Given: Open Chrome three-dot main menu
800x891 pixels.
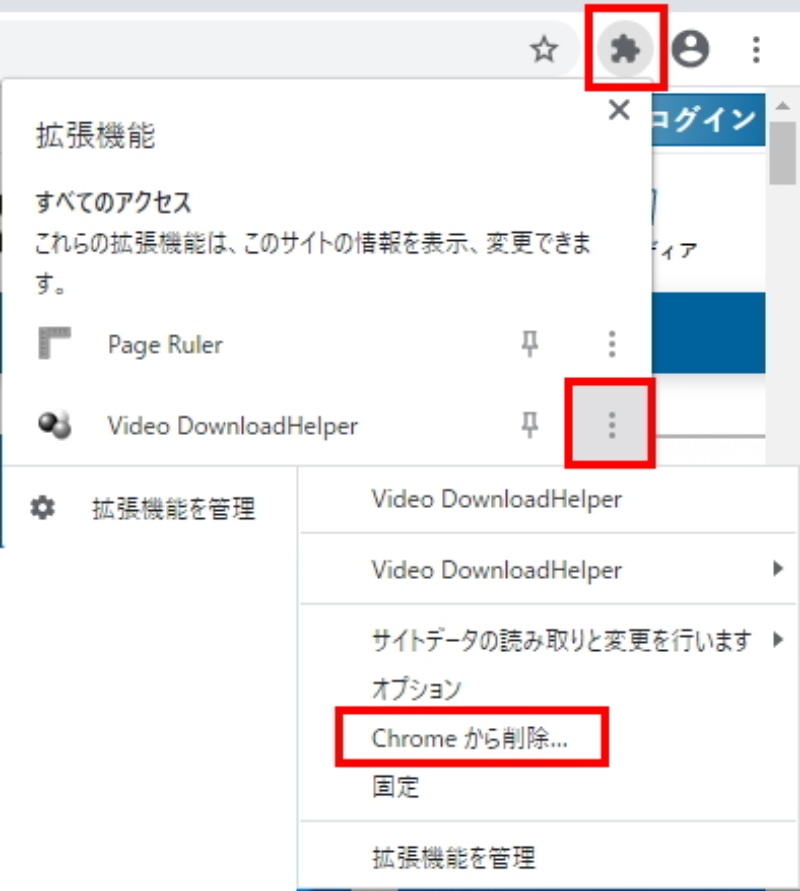Looking at the screenshot, I should click(756, 49).
